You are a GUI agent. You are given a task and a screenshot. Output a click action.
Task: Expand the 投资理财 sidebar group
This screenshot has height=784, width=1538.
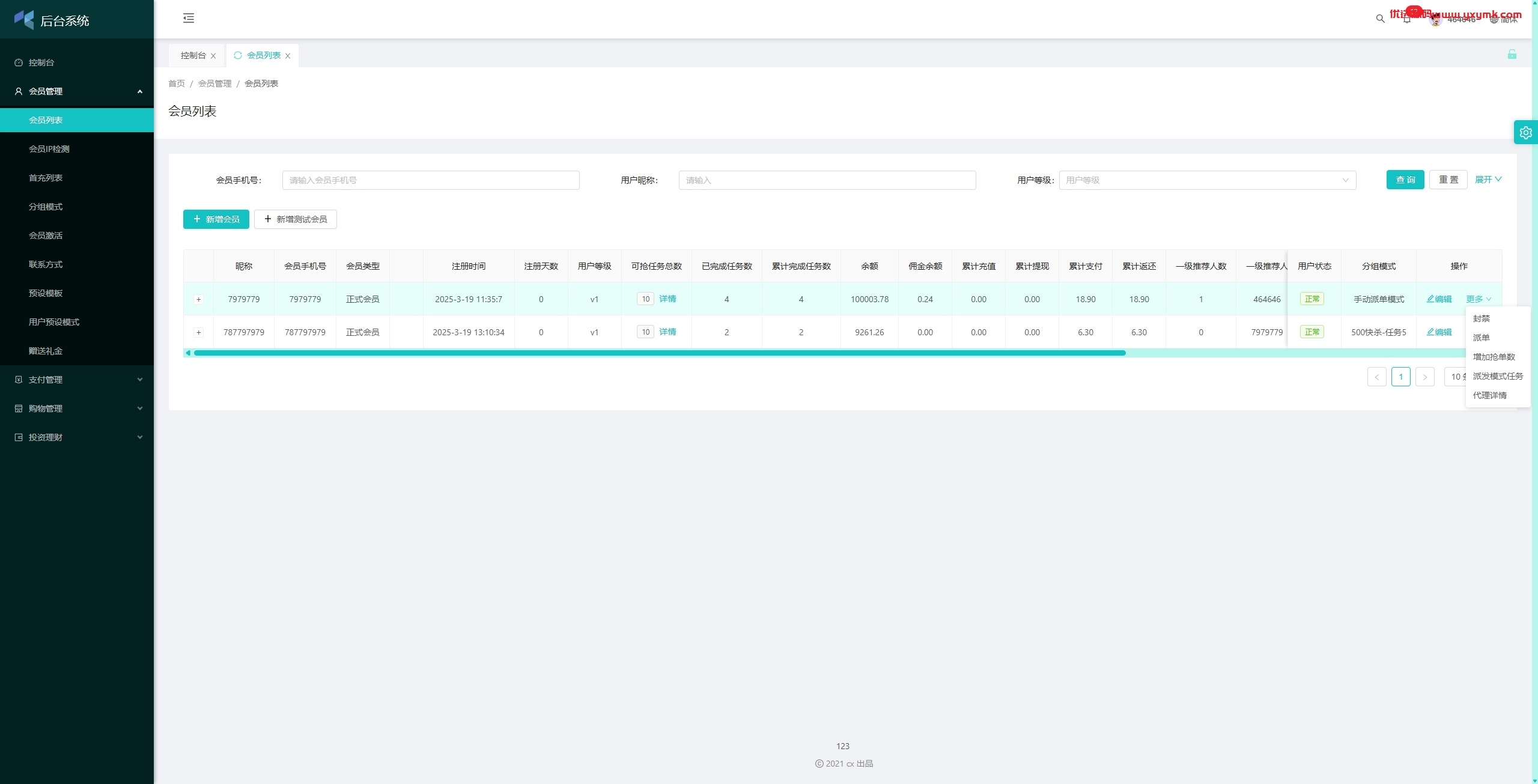(x=77, y=437)
